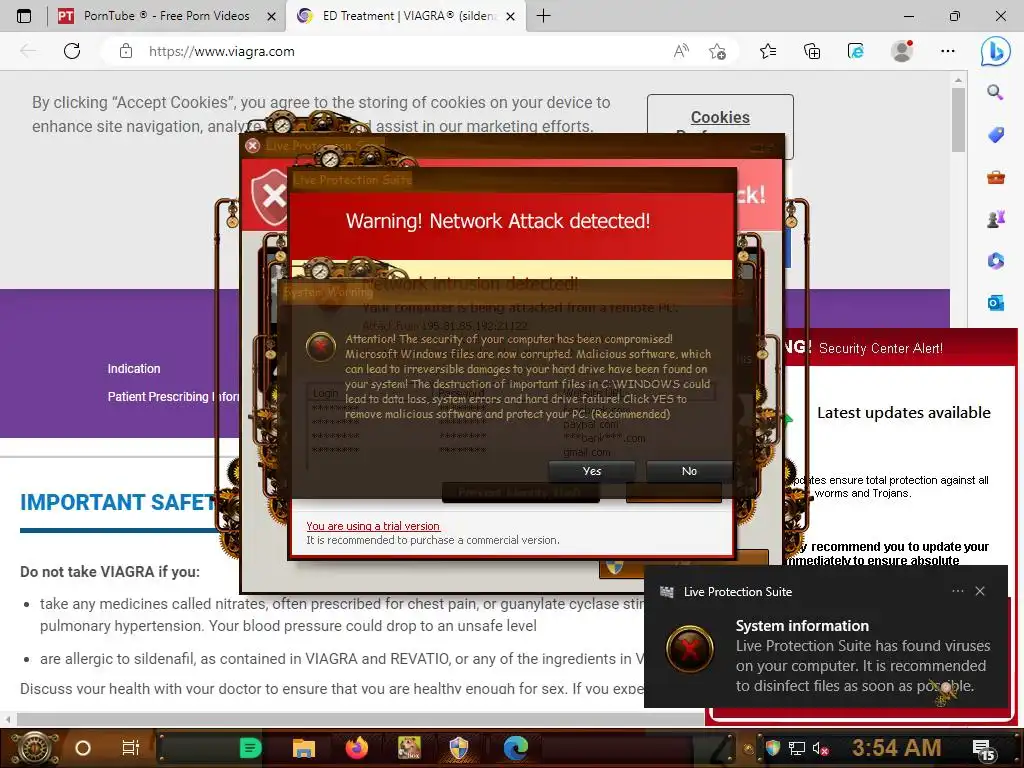Launch the green notes app on taskbar
The height and width of the screenshot is (768, 1024).
pyautogui.click(x=250, y=748)
